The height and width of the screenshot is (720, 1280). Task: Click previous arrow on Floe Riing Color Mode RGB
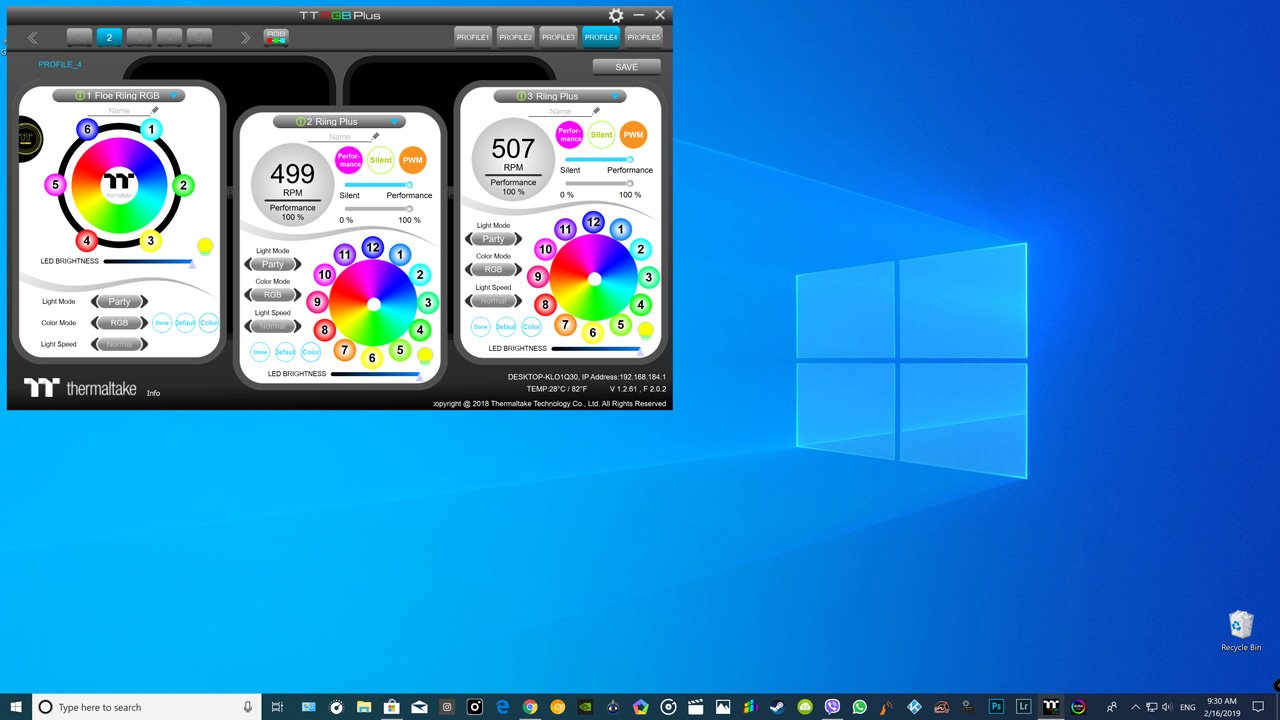95,323
